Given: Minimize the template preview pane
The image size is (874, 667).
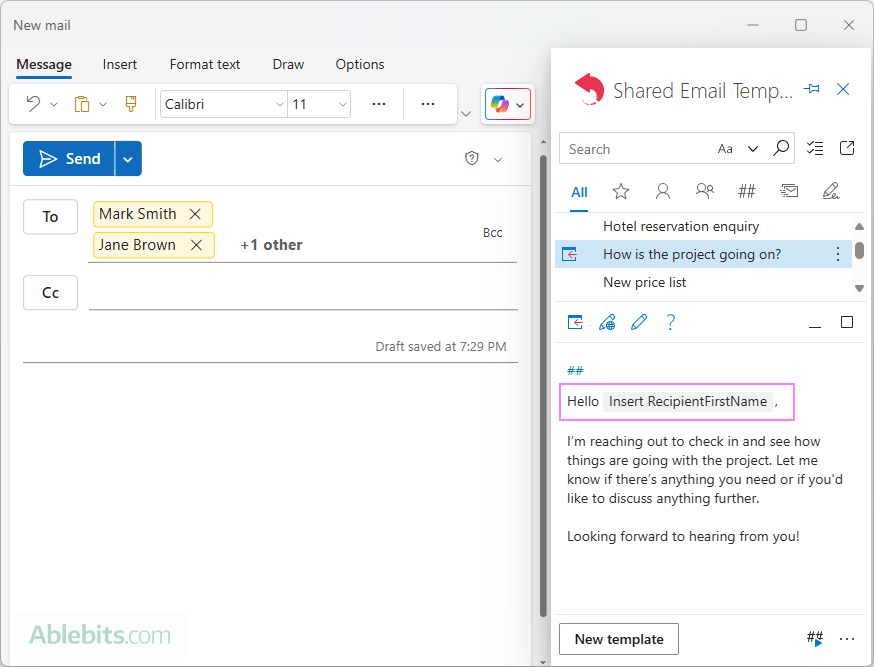Looking at the screenshot, I should 815,325.
